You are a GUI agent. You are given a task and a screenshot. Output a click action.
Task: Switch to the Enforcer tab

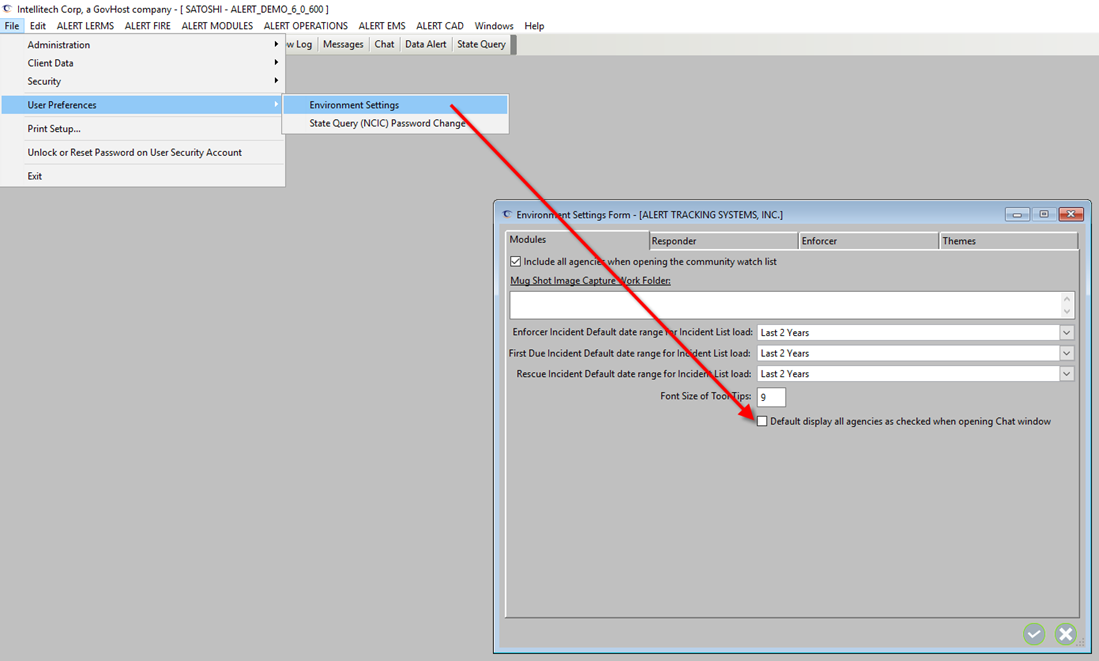tap(868, 241)
